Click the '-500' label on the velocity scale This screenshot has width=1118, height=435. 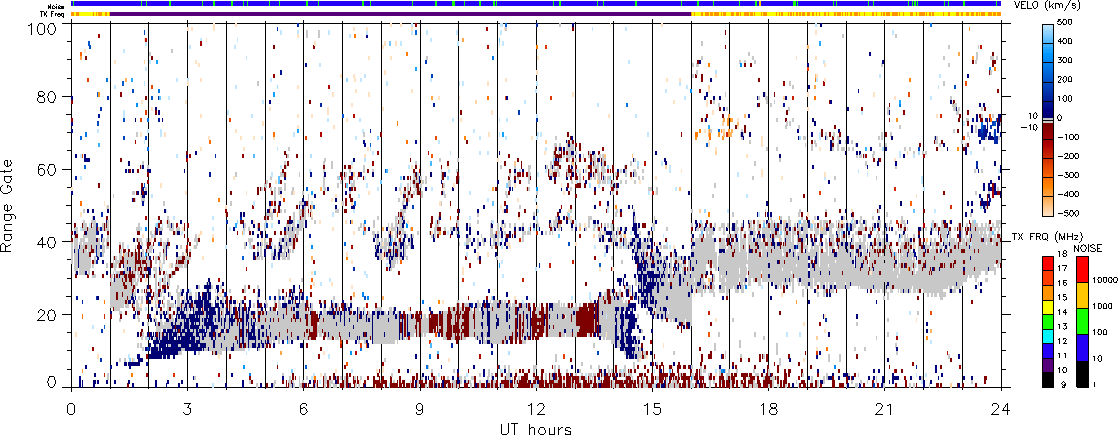[1067, 213]
